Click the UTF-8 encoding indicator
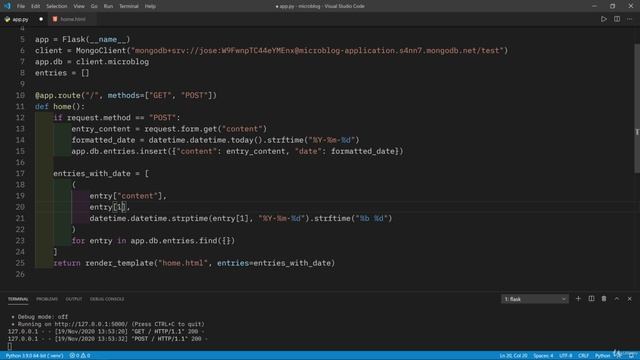 566,356
